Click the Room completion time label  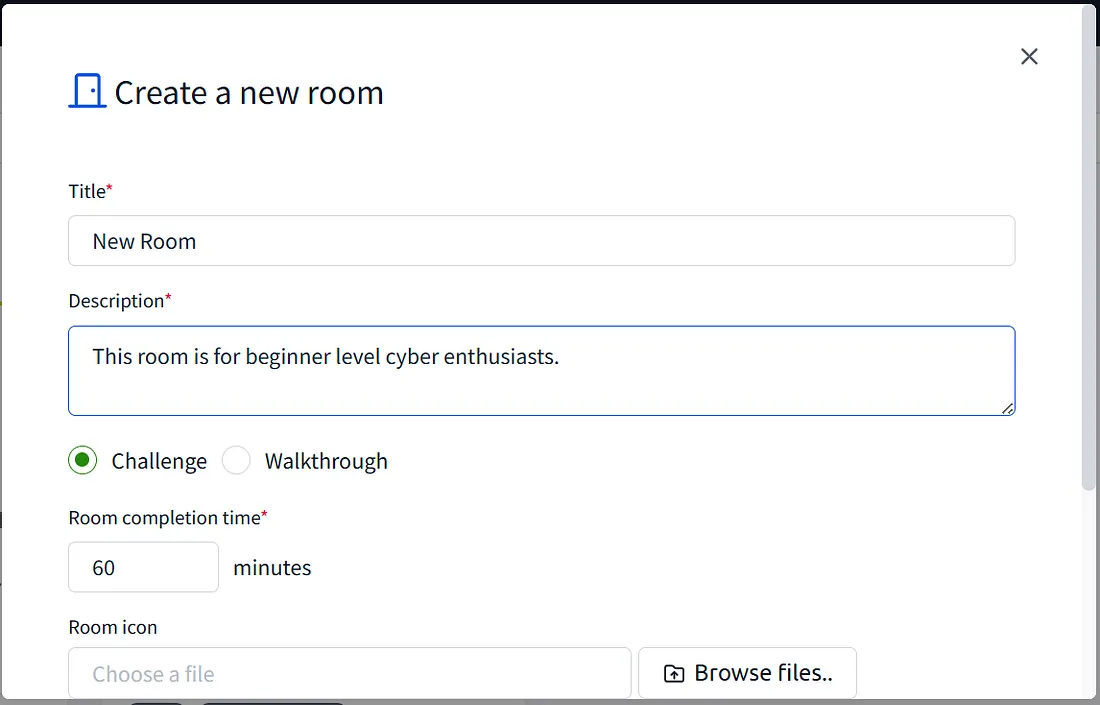(x=162, y=517)
